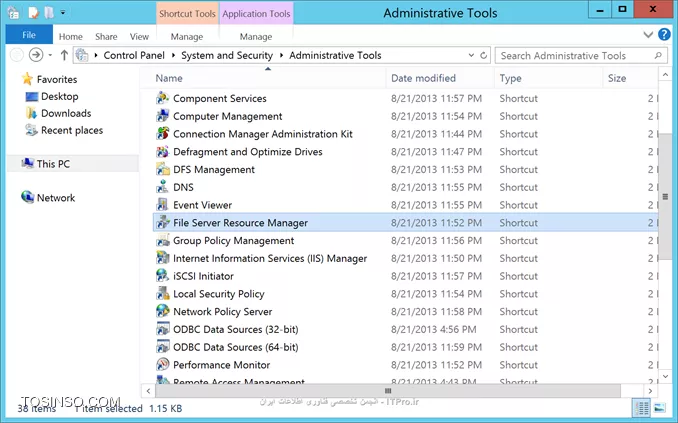Screen dimensions: 678x423
Task: Click the "Remote Access Management" row
Action: pyautogui.click(x=406, y=381)
